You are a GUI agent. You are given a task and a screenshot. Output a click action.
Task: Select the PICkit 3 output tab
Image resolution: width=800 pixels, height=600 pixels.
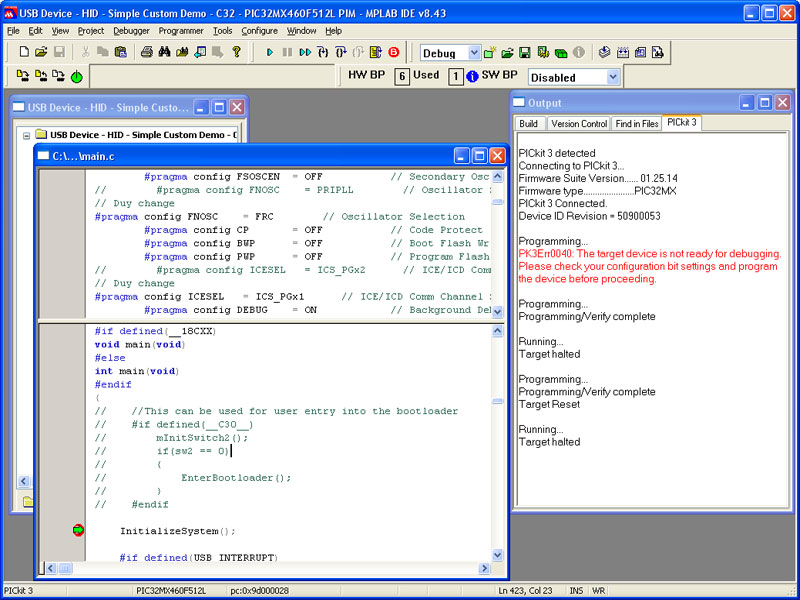pos(682,122)
